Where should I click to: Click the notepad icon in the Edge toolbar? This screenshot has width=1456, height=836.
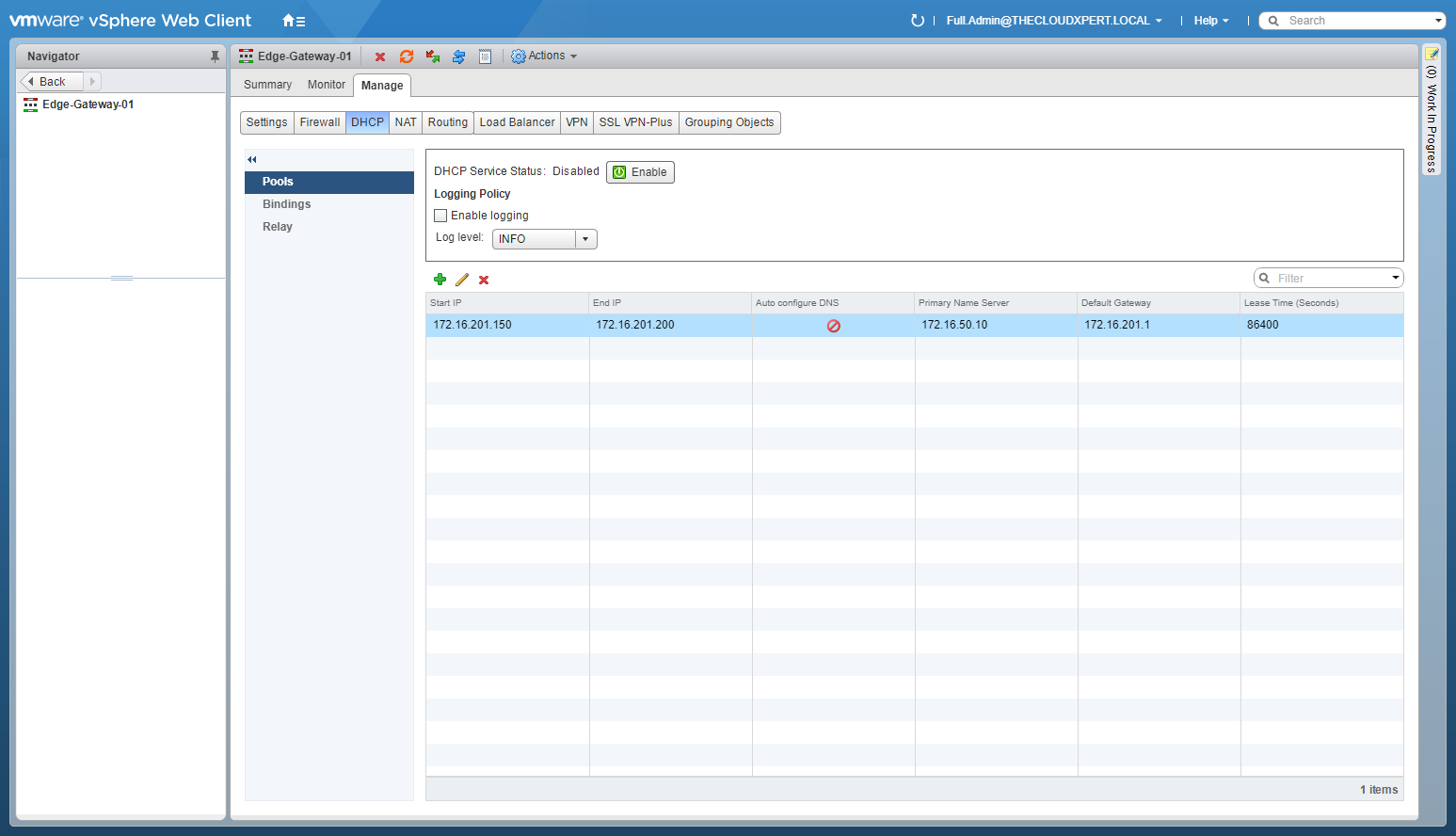pyautogui.click(x=485, y=56)
